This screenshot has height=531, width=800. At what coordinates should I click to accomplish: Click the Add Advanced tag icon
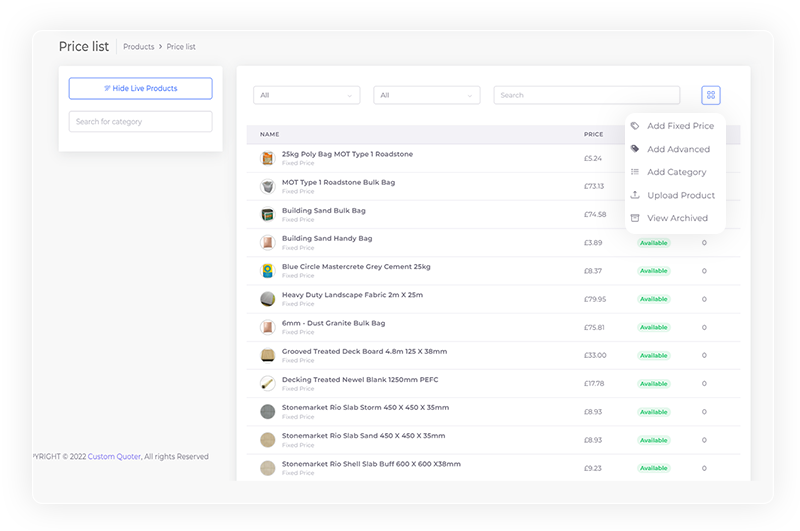tap(635, 148)
